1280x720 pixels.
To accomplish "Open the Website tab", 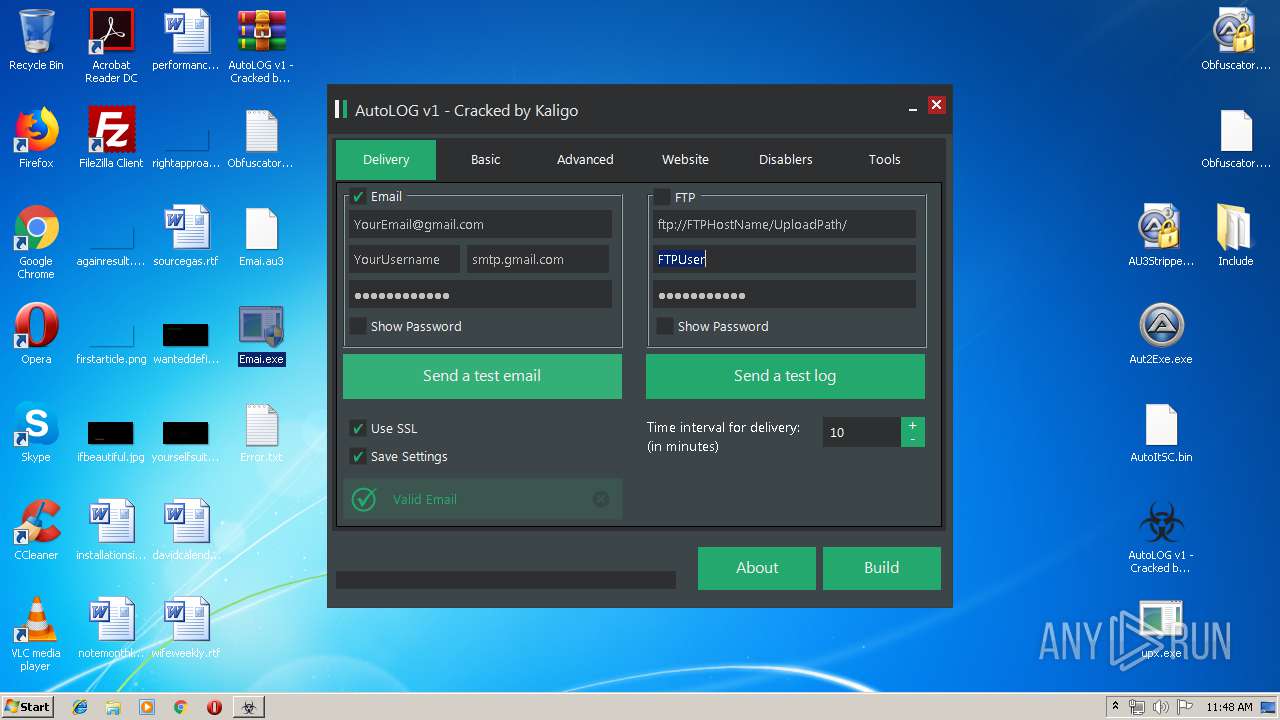I will tap(685, 159).
